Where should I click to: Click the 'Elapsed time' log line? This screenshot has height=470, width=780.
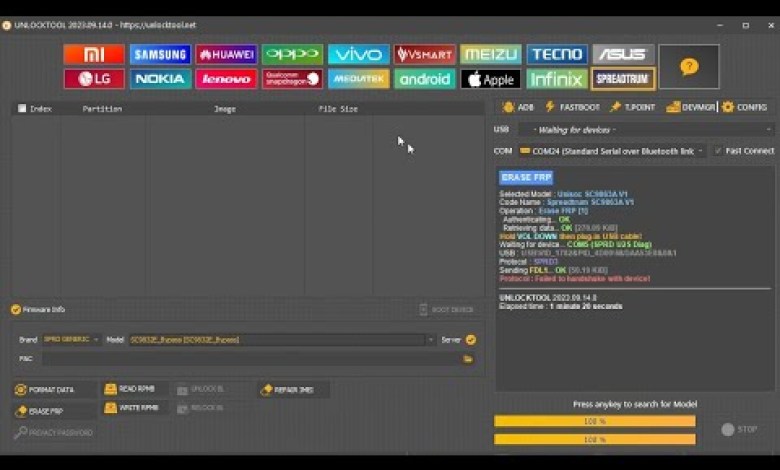[x=561, y=306]
